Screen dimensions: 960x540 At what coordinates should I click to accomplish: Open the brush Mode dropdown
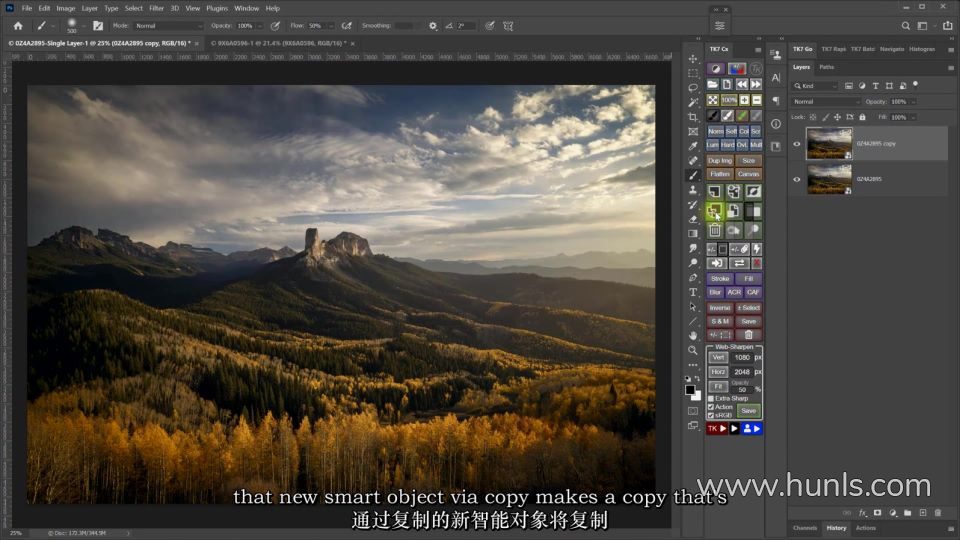pyautogui.click(x=168, y=26)
